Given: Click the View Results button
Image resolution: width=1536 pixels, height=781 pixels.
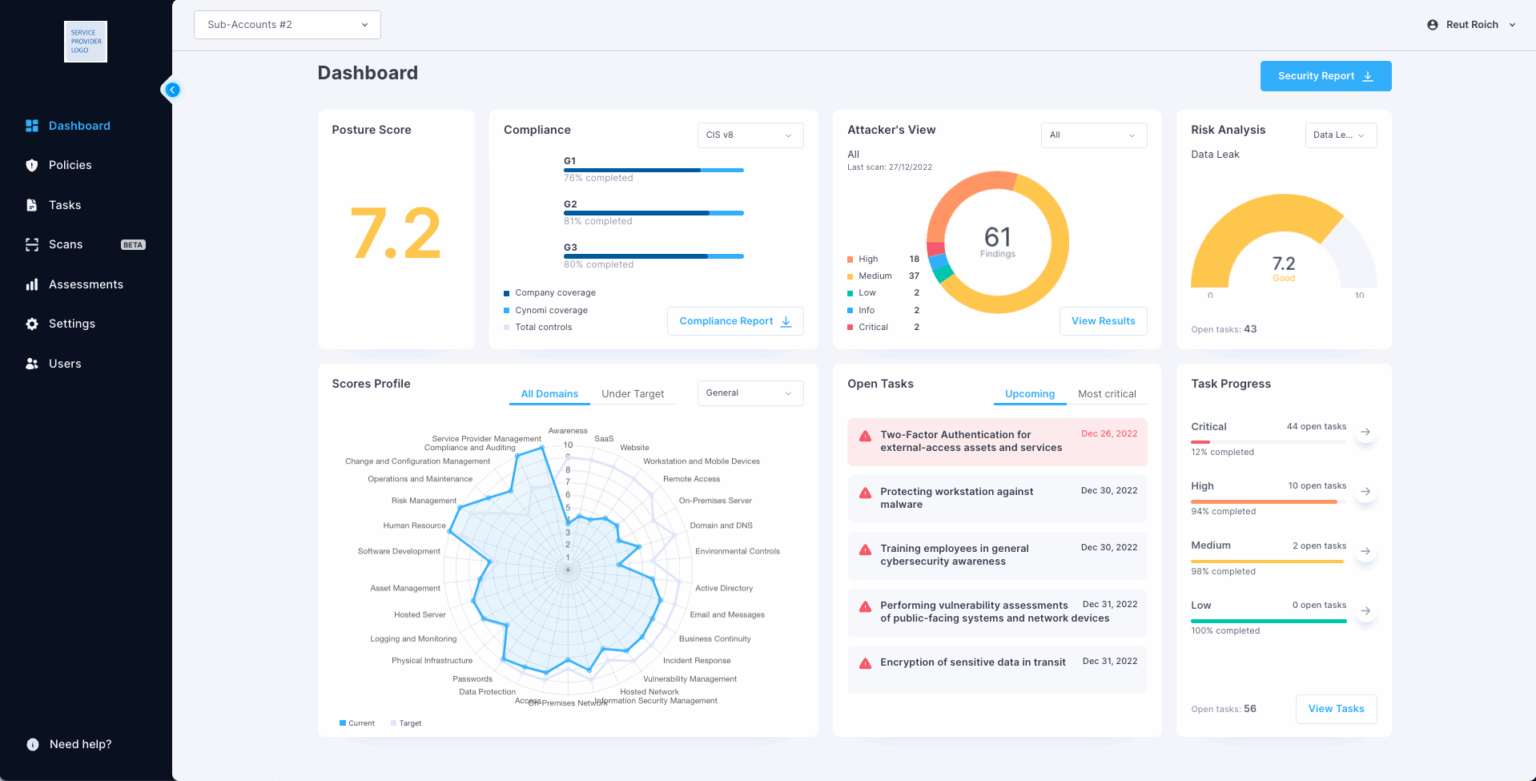Looking at the screenshot, I should click(1103, 321).
